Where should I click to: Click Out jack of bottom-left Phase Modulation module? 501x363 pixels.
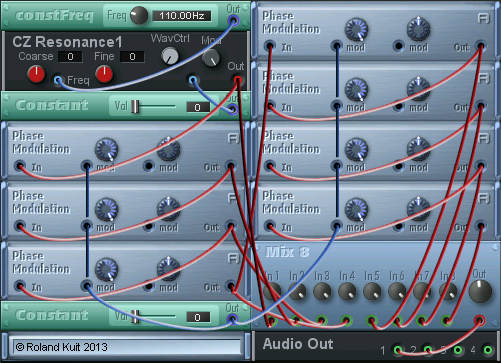230,286
